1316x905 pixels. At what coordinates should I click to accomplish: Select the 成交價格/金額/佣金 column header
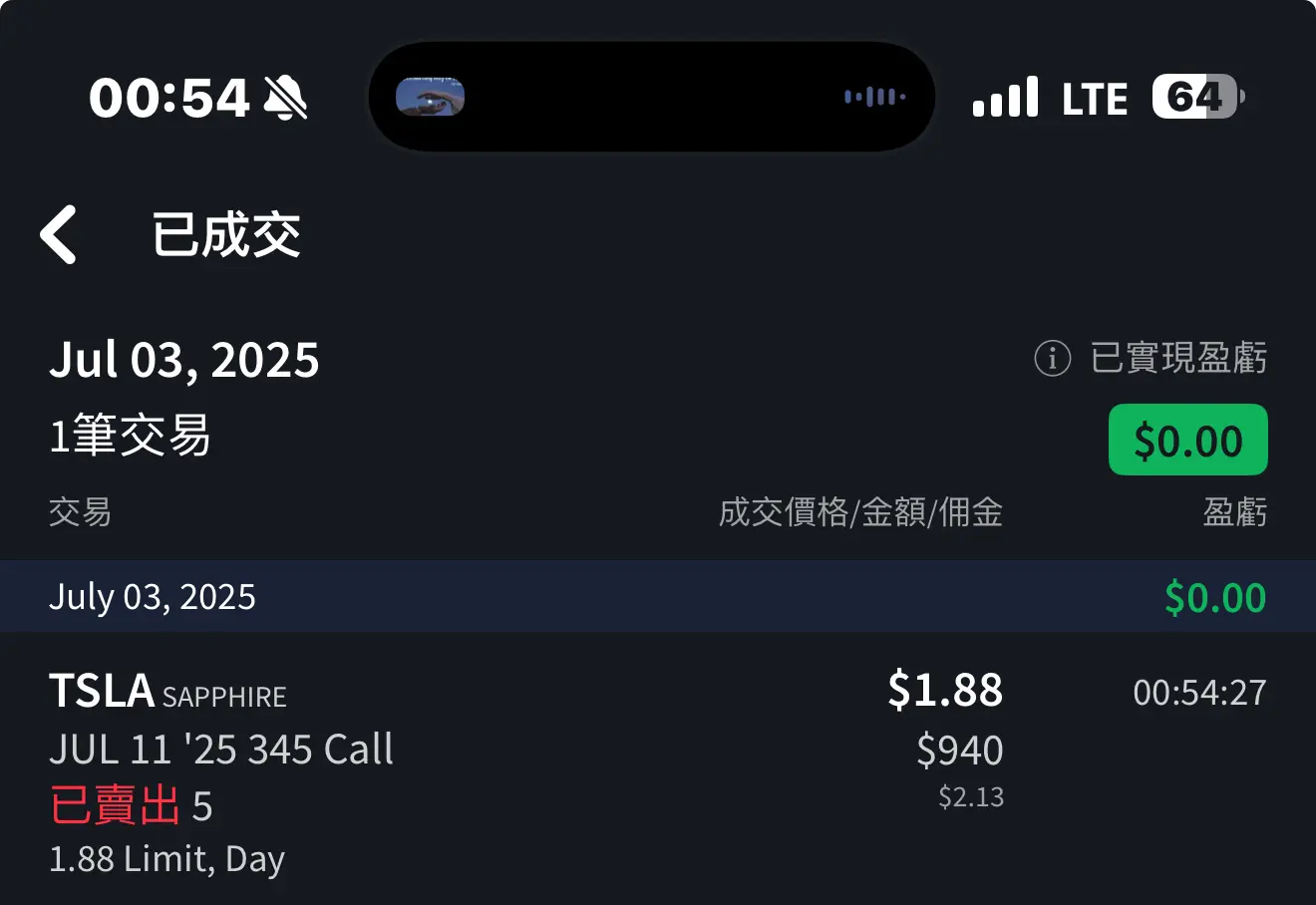coord(860,512)
